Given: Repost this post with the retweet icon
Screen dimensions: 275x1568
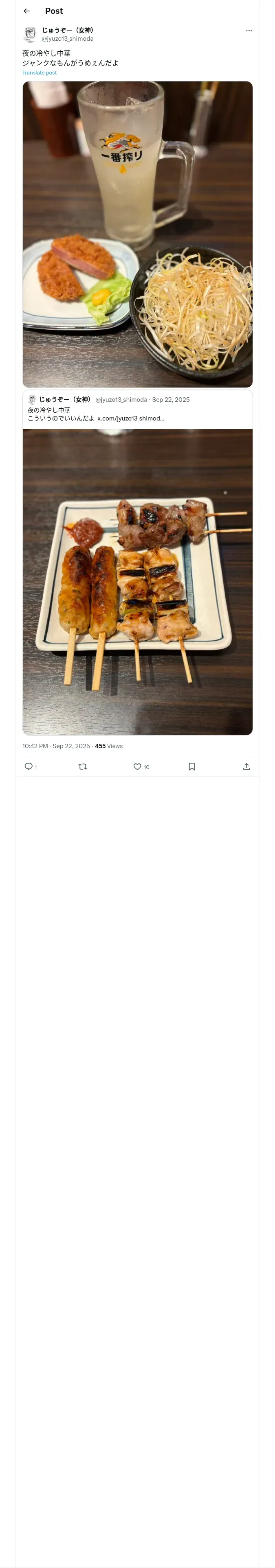Looking at the screenshot, I should tap(83, 766).
